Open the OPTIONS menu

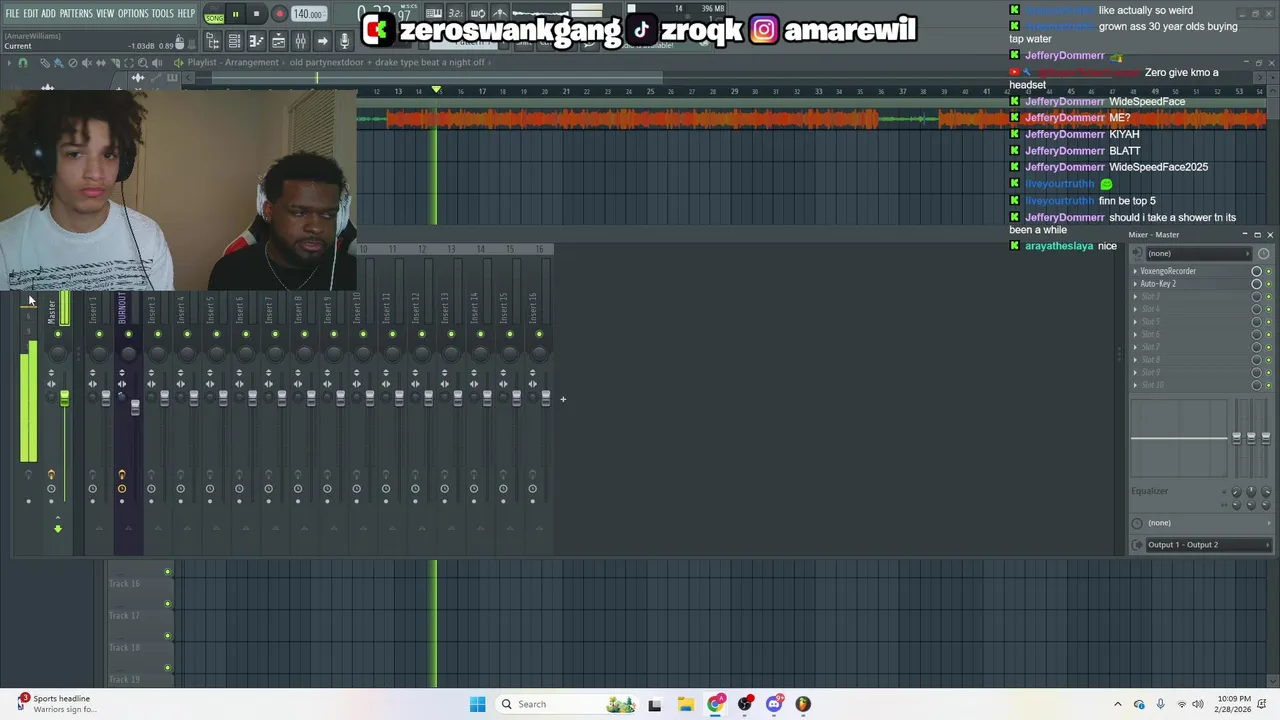click(x=133, y=13)
